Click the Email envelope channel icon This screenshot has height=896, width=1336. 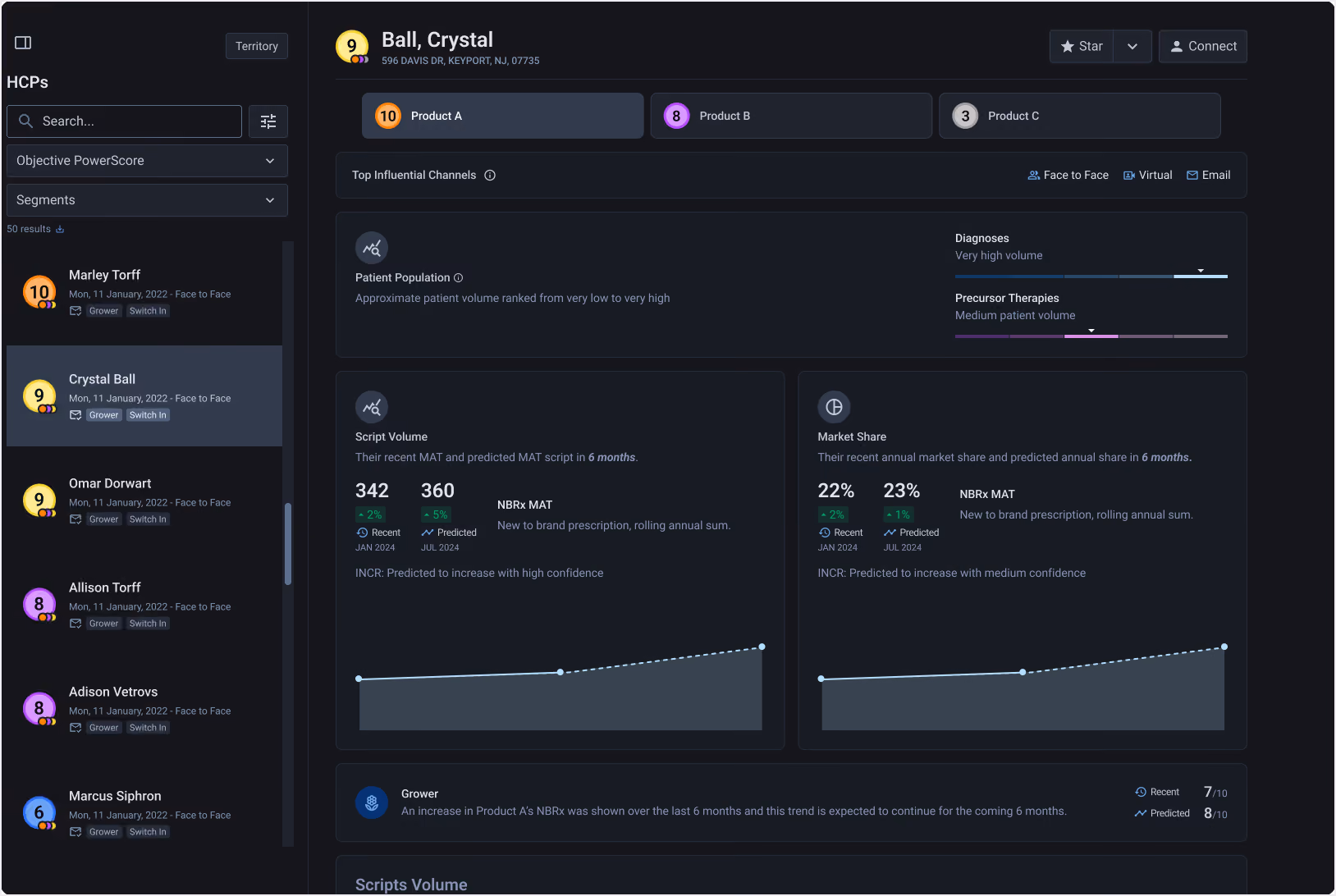pos(1192,176)
